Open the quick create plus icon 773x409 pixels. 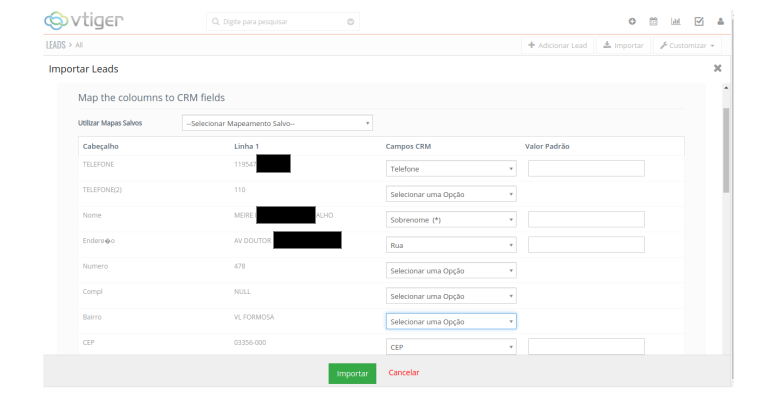tap(632, 21)
